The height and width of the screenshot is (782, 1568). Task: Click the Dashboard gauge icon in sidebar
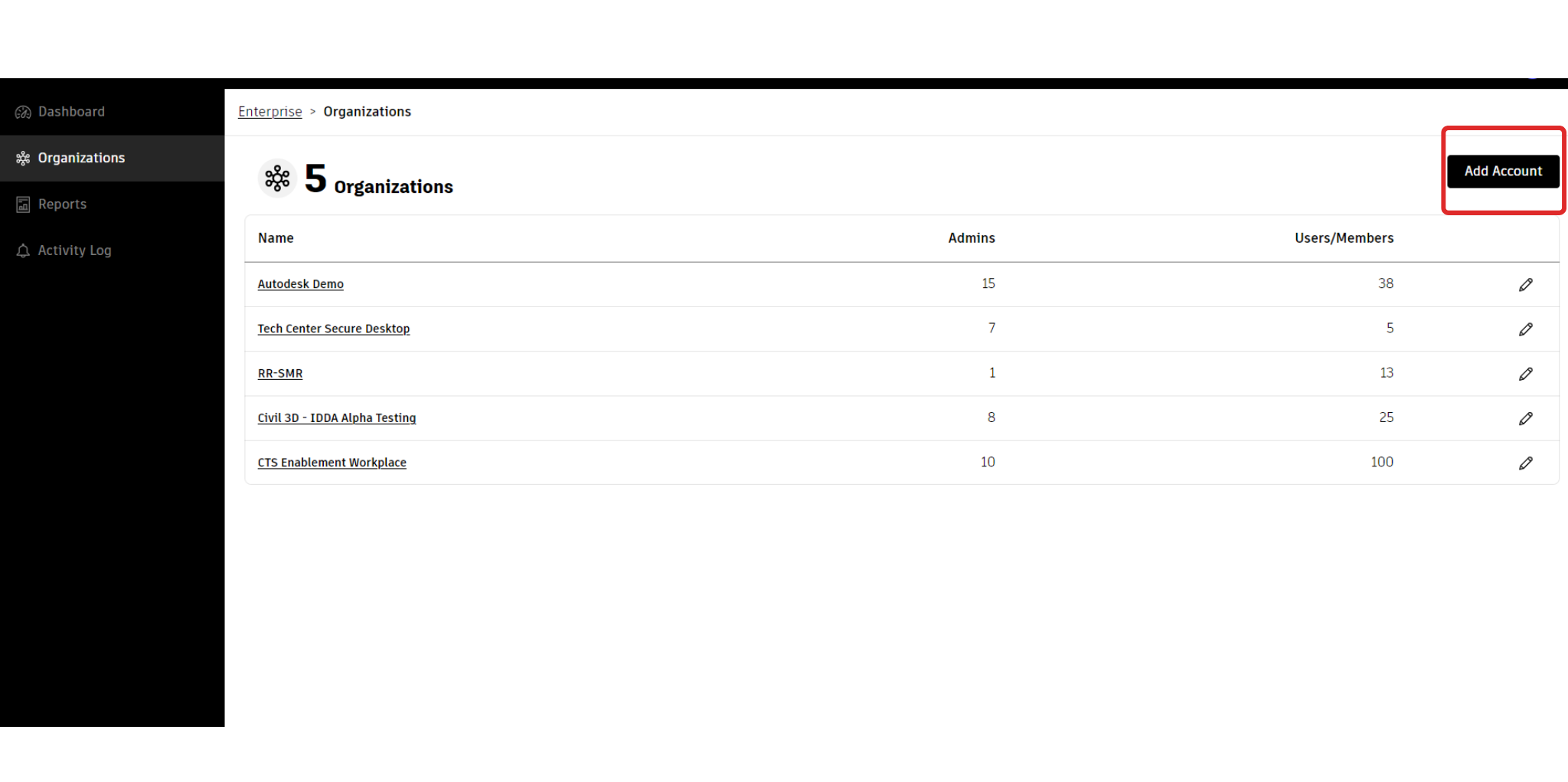23,113
